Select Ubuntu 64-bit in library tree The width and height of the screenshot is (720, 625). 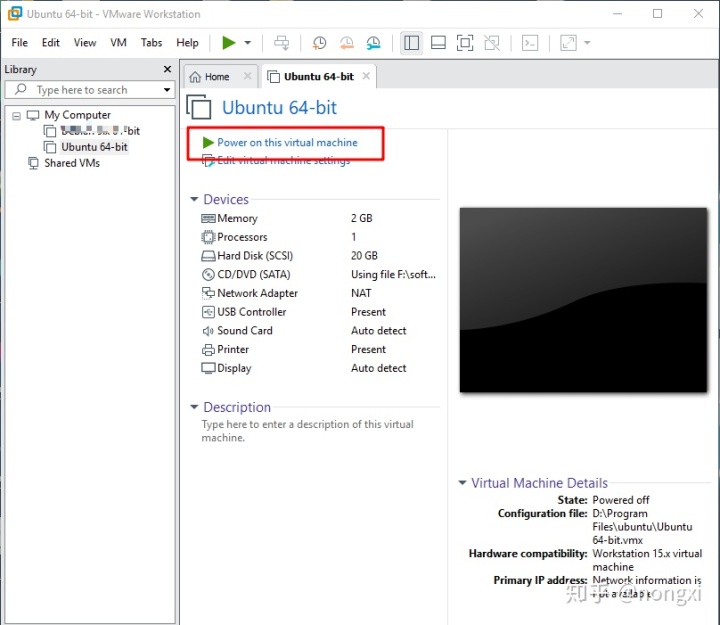(94, 147)
